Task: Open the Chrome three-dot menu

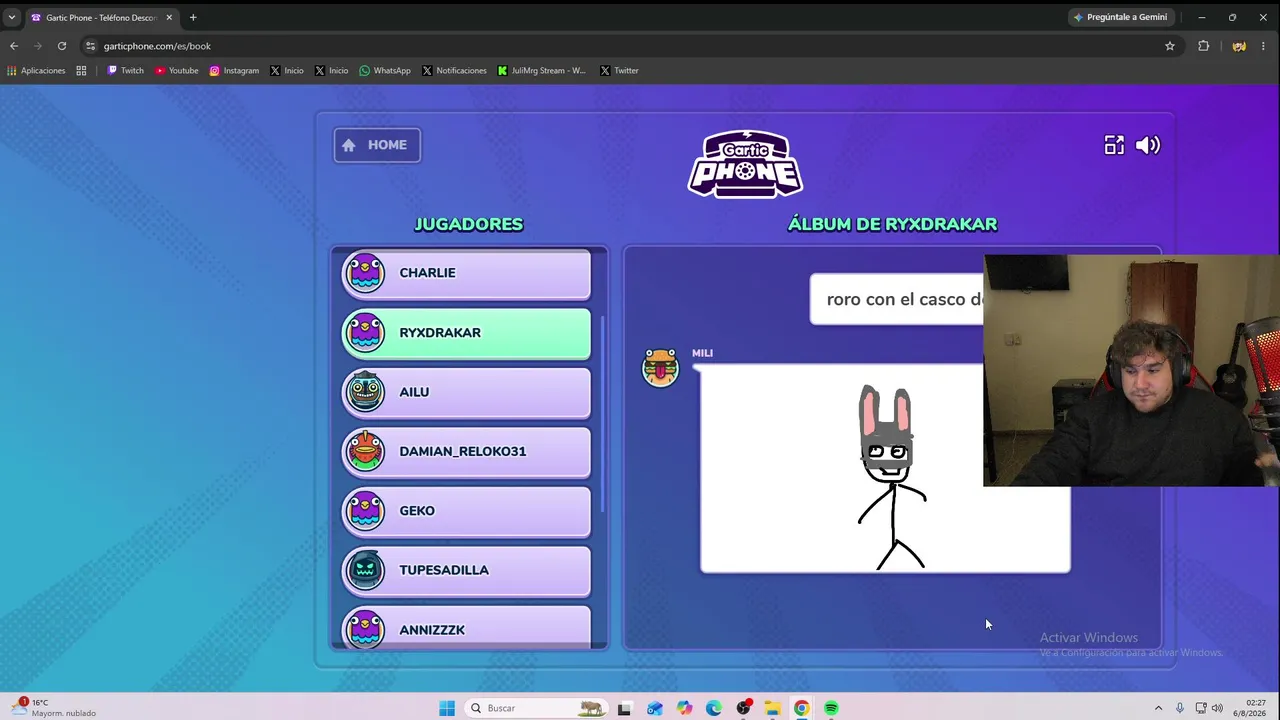Action: [x=1265, y=46]
